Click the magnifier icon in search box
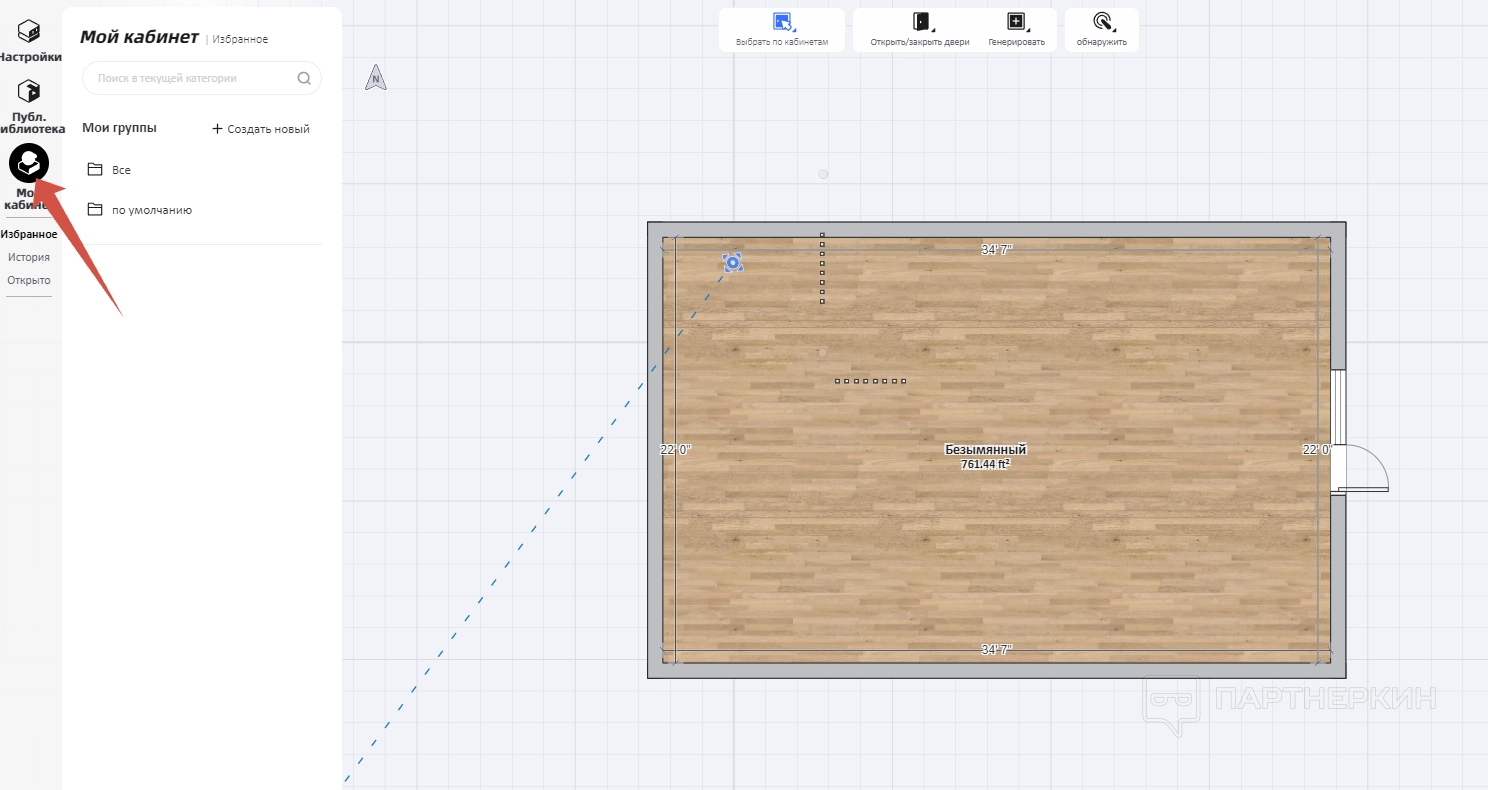This screenshot has width=1488, height=790. tap(304, 78)
